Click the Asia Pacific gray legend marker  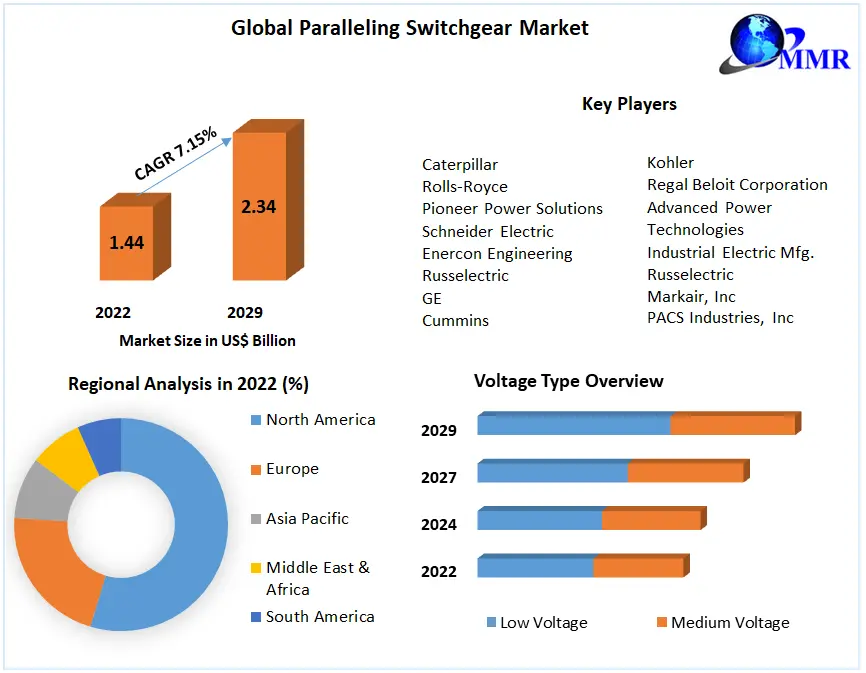[254, 519]
